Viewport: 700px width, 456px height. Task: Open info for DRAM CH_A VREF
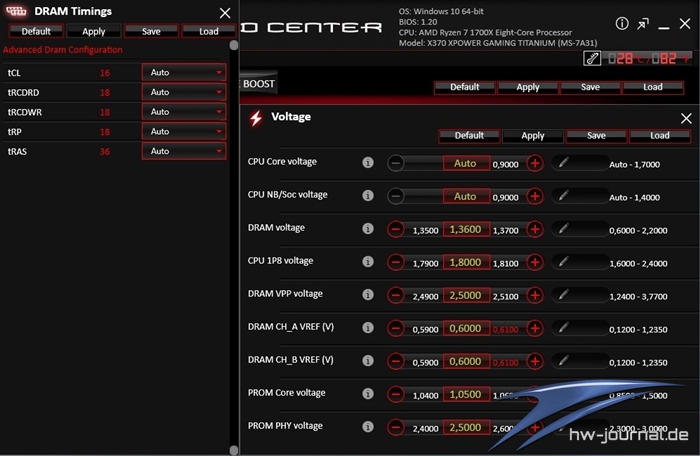pyautogui.click(x=368, y=328)
